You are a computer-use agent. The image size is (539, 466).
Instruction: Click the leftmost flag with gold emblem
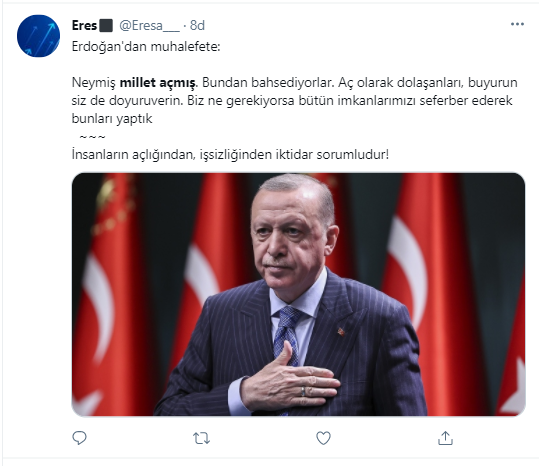[x=108, y=295]
